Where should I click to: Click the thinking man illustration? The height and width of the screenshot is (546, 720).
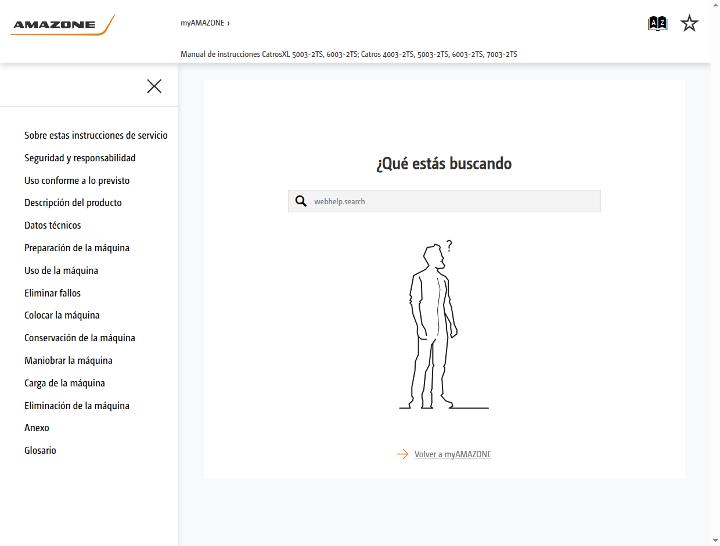click(x=443, y=324)
